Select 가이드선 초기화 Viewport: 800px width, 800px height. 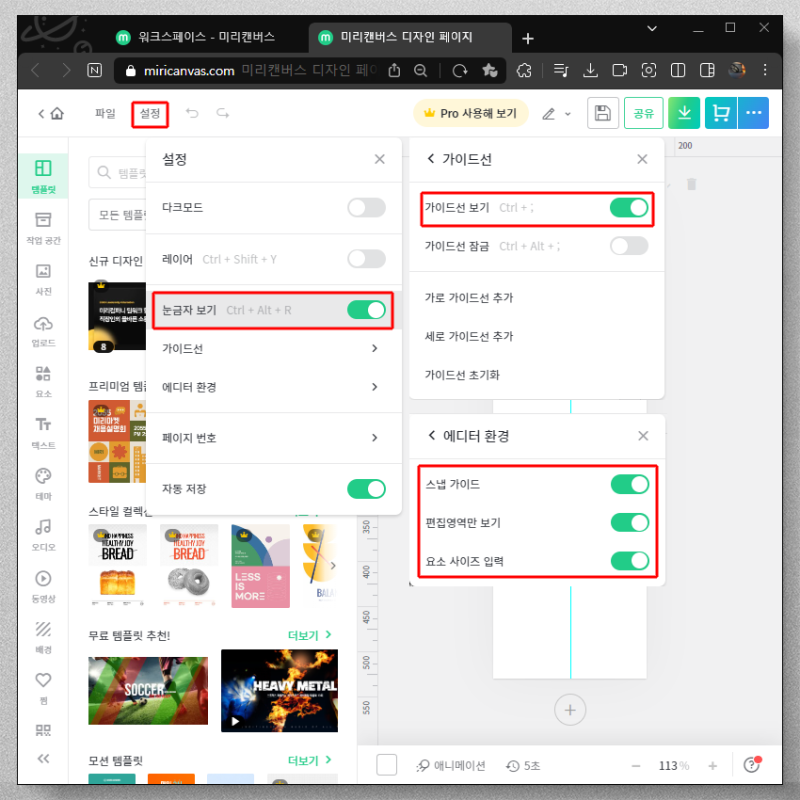(x=462, y=375)
